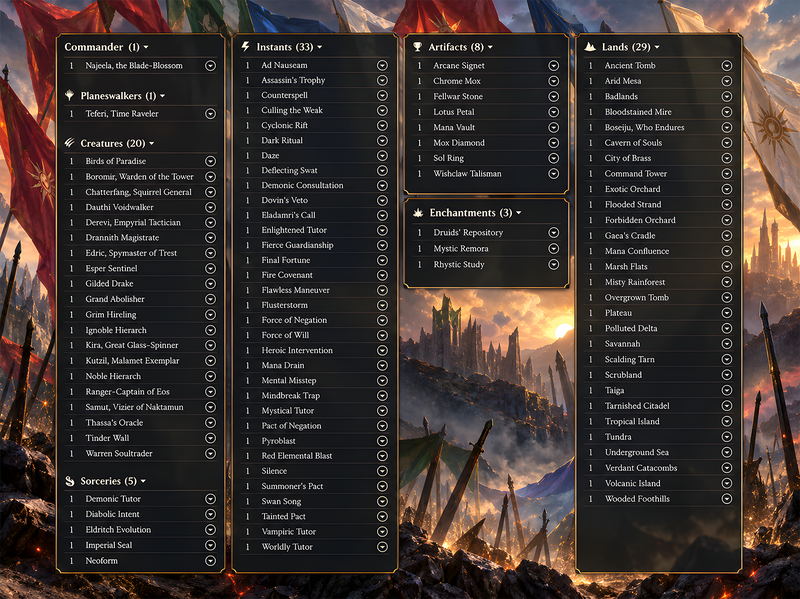800x599 pixels.
Task: Open the Chatterfang, Squirrel General card
Action: (138, 192)
